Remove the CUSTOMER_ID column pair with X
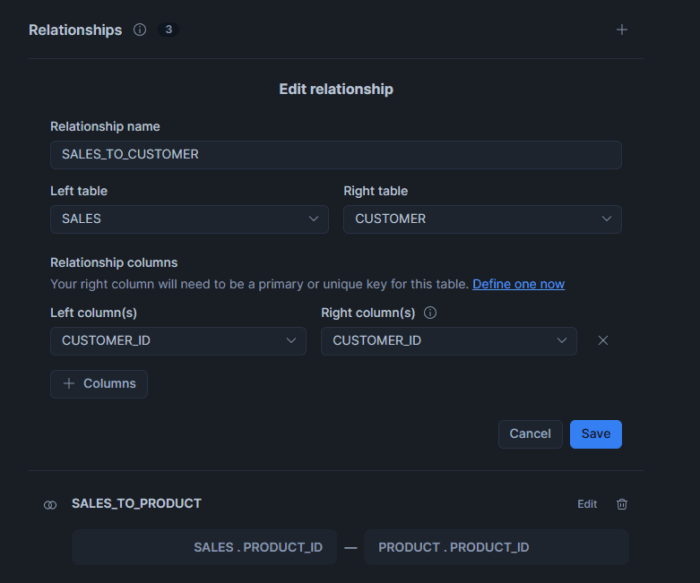The width and height of the screenshot is (700, 583). (x=603, y=341)
